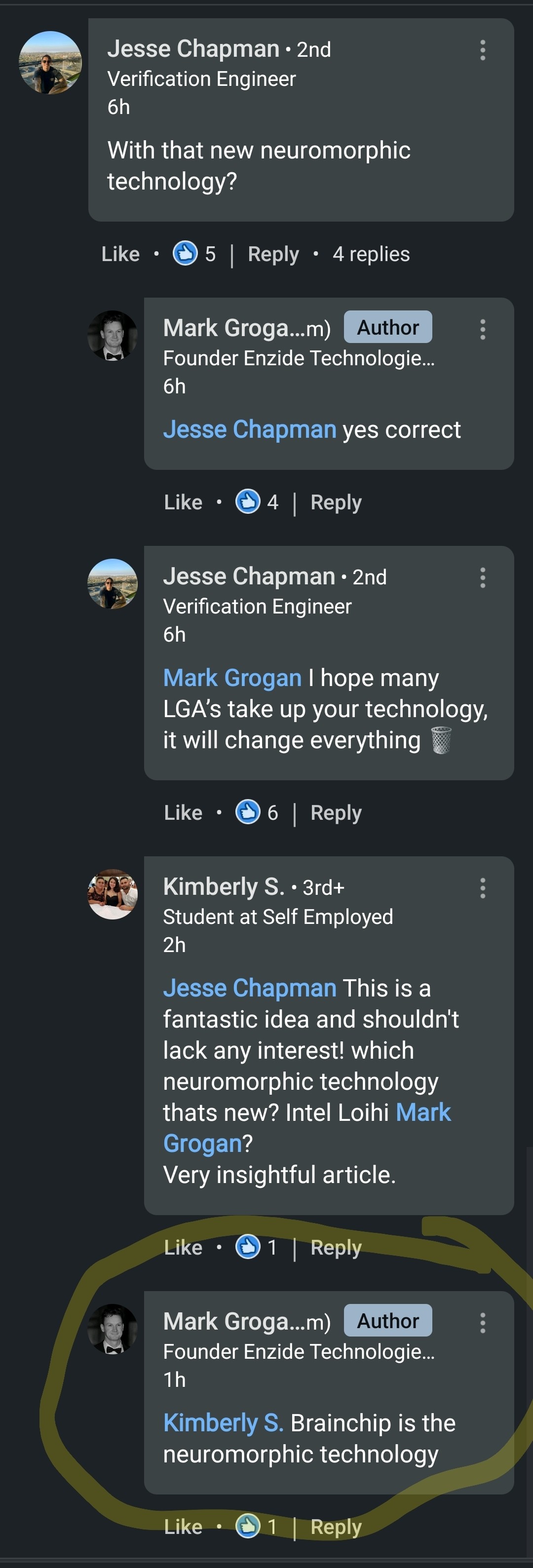Open three-dot menu on Mark's "yes correct" reply

point(483,329)
